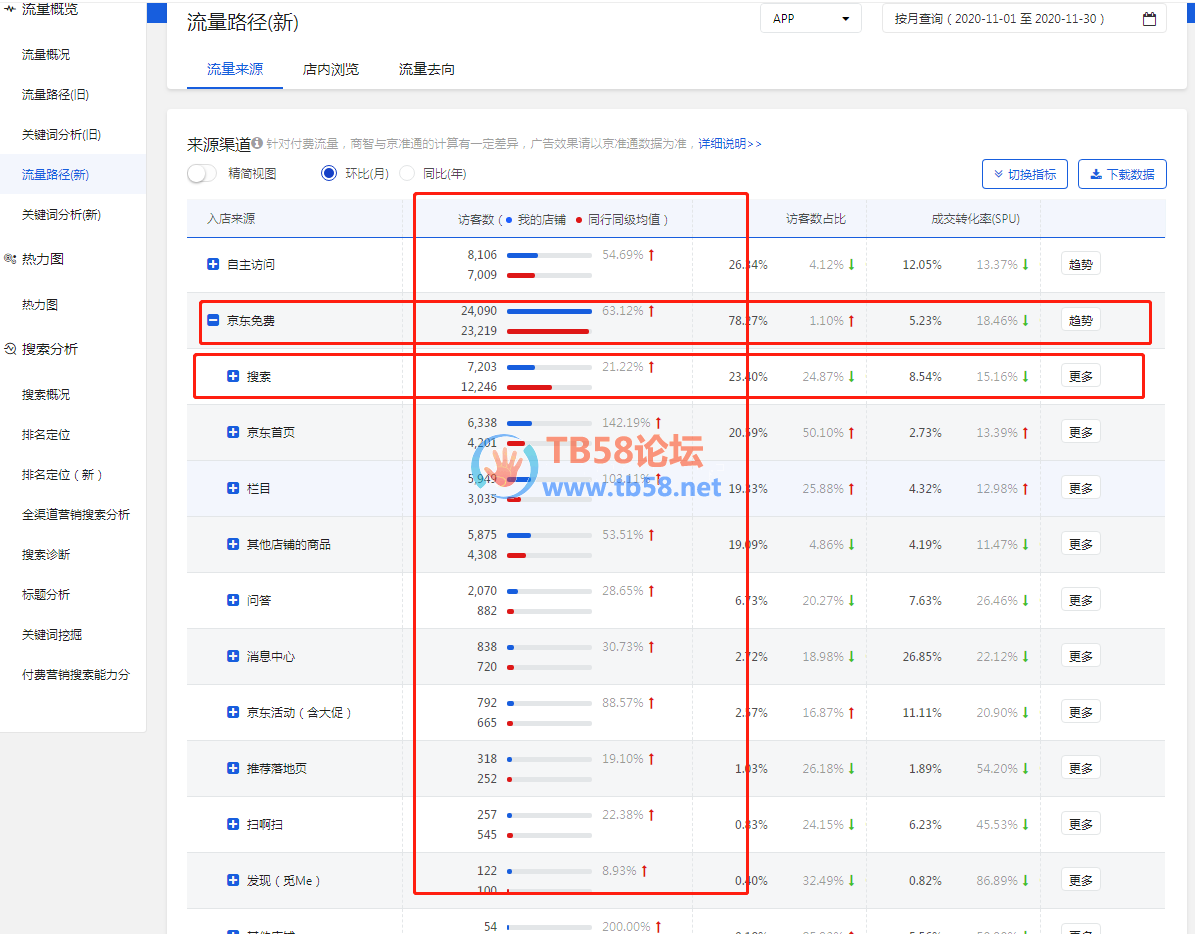Image resolution: width=1195 pixels, height=934 pixels.
Task: Open 排名定位（新） in the sidebar
Action: [x=62, y=475]
